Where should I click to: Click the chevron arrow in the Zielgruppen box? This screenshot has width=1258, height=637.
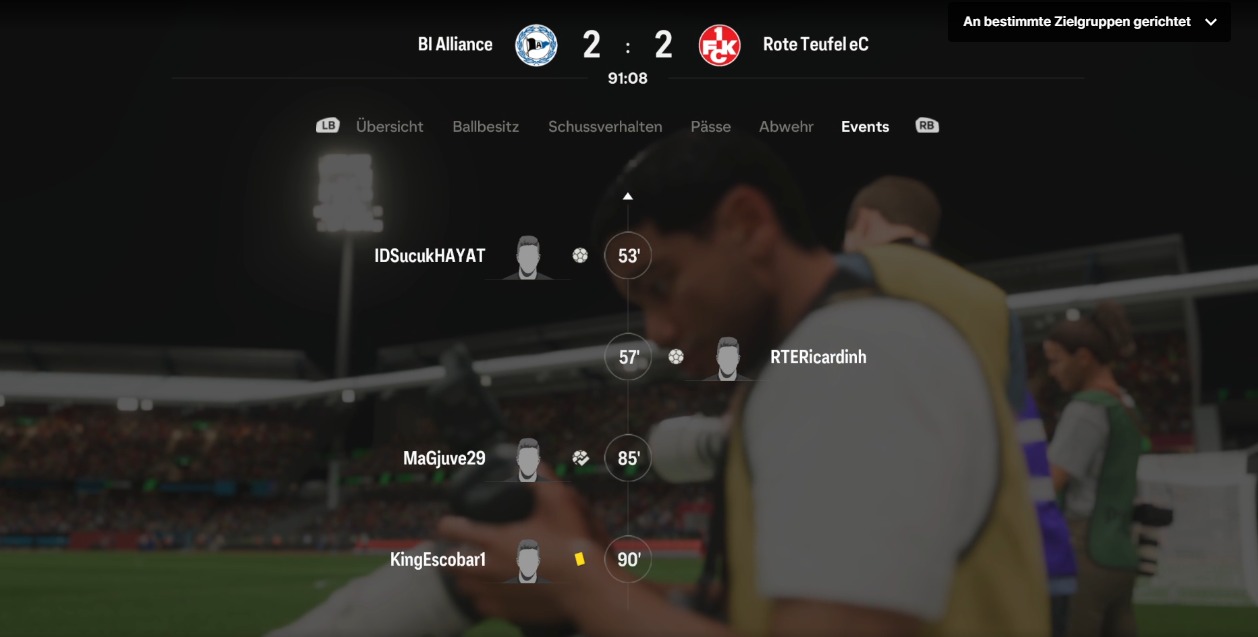click(1210, 22)
